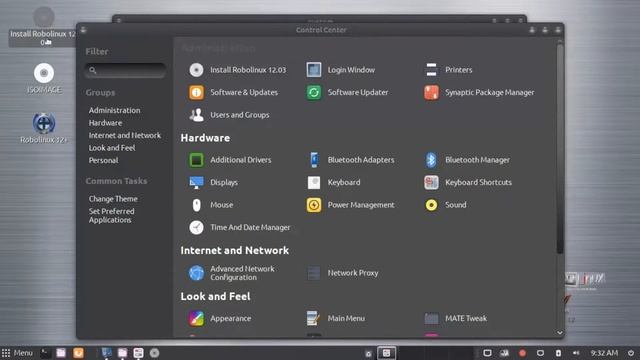
Task: Open the terminal from the taskbar
Action: click(x=45, y=353)
